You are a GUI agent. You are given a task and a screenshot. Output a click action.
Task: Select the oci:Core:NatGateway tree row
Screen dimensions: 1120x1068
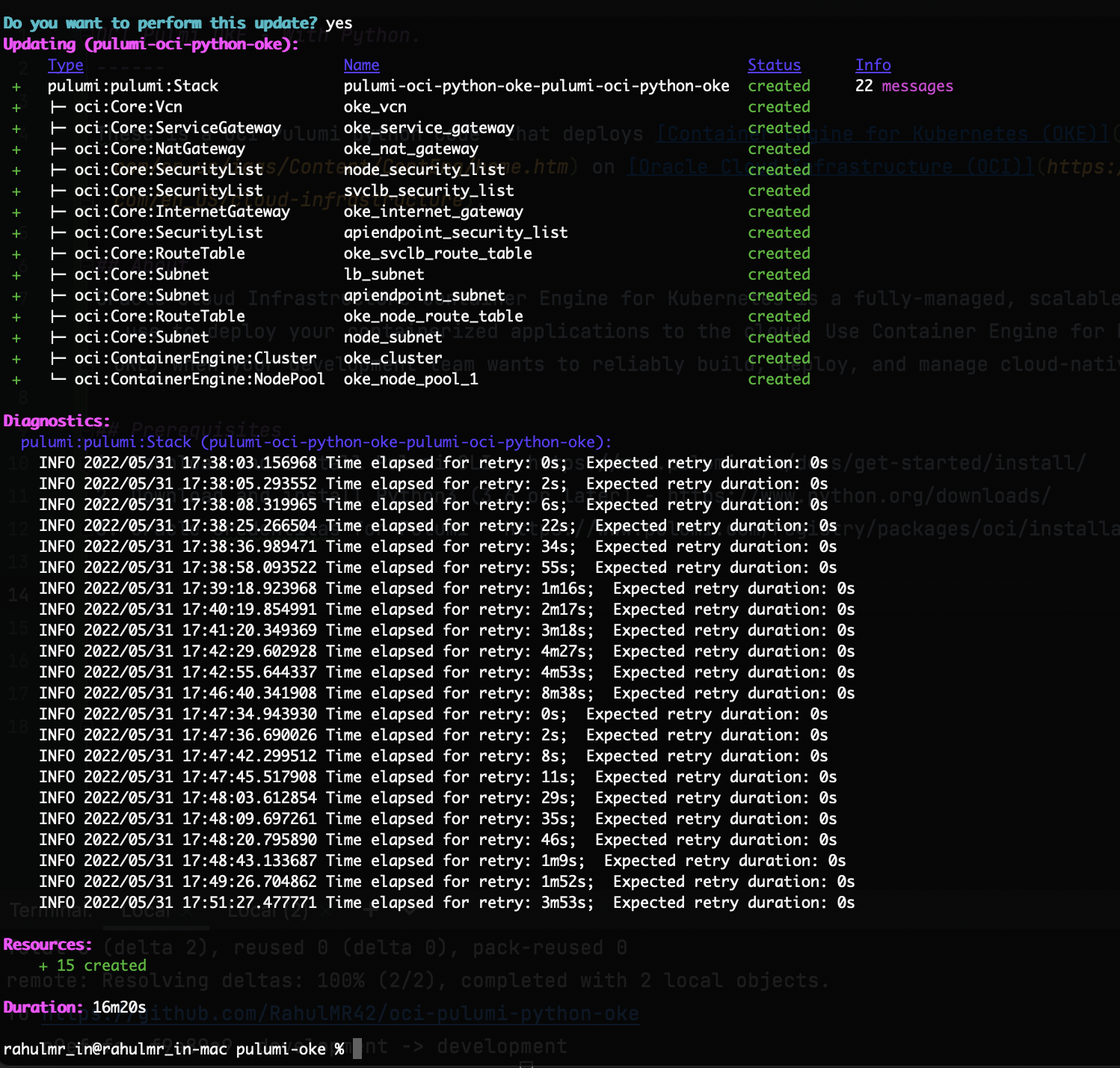tap(148, 149)
